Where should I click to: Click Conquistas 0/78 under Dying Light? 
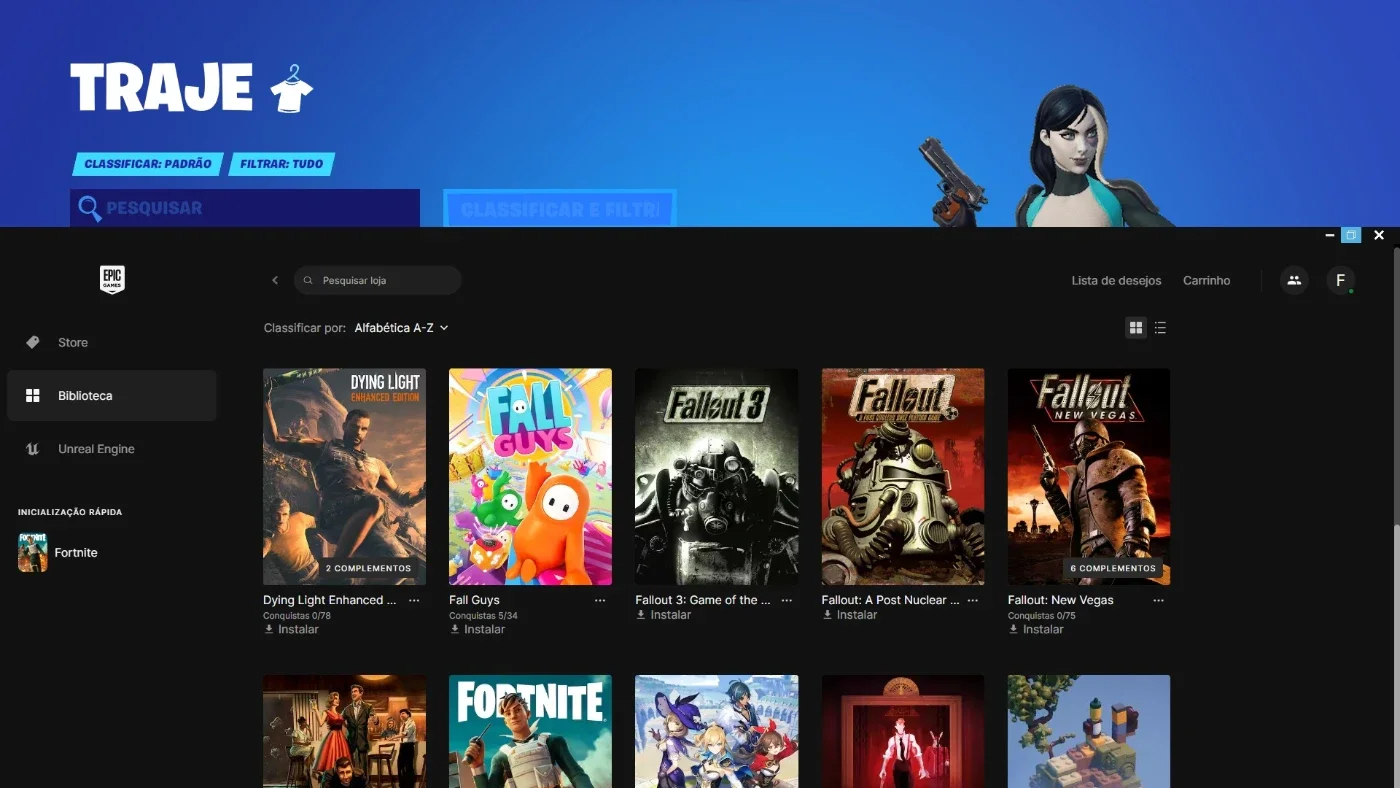(x=297, y=616)
